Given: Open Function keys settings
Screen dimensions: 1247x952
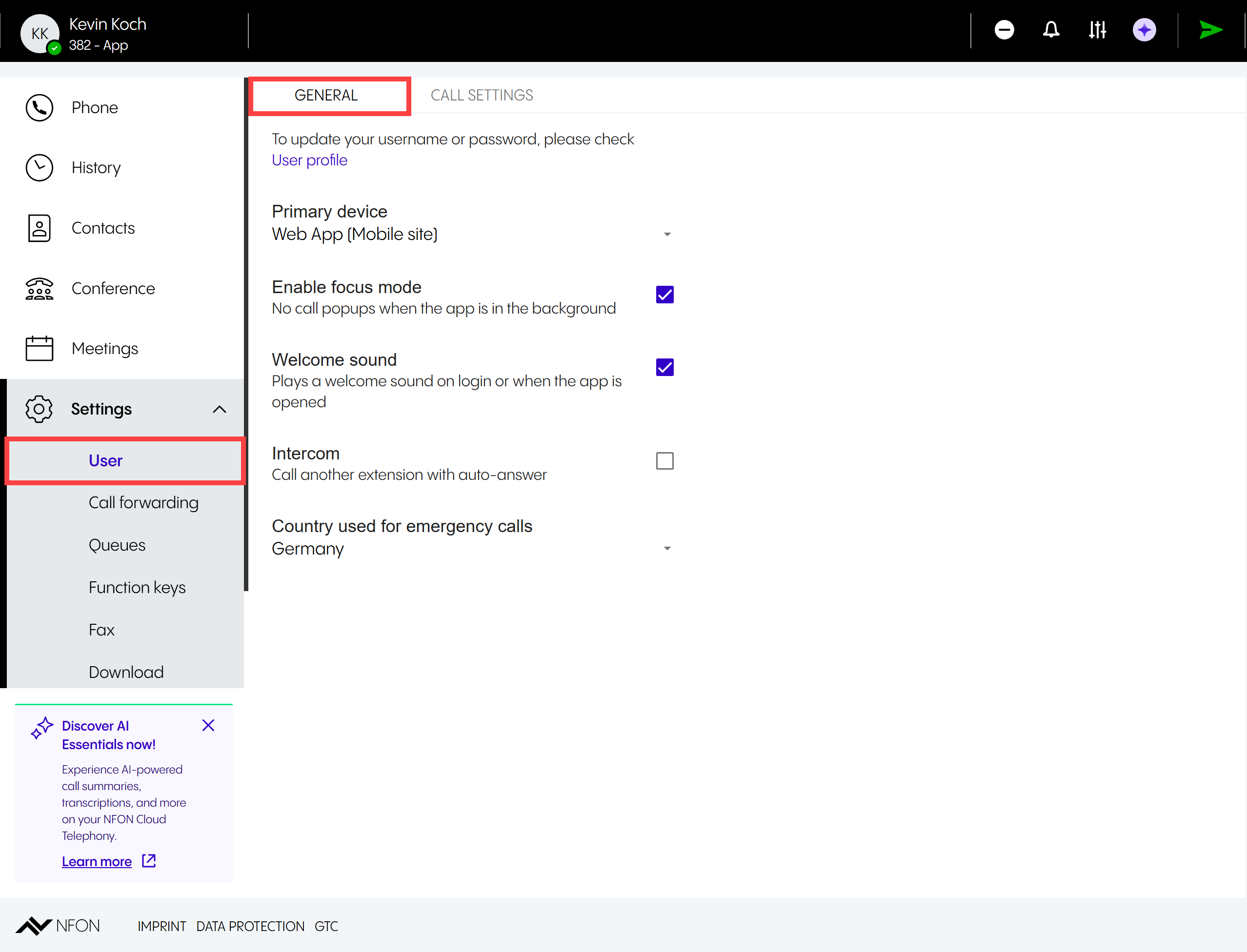Looking at the screenshot, I should (x=137, y=588).
